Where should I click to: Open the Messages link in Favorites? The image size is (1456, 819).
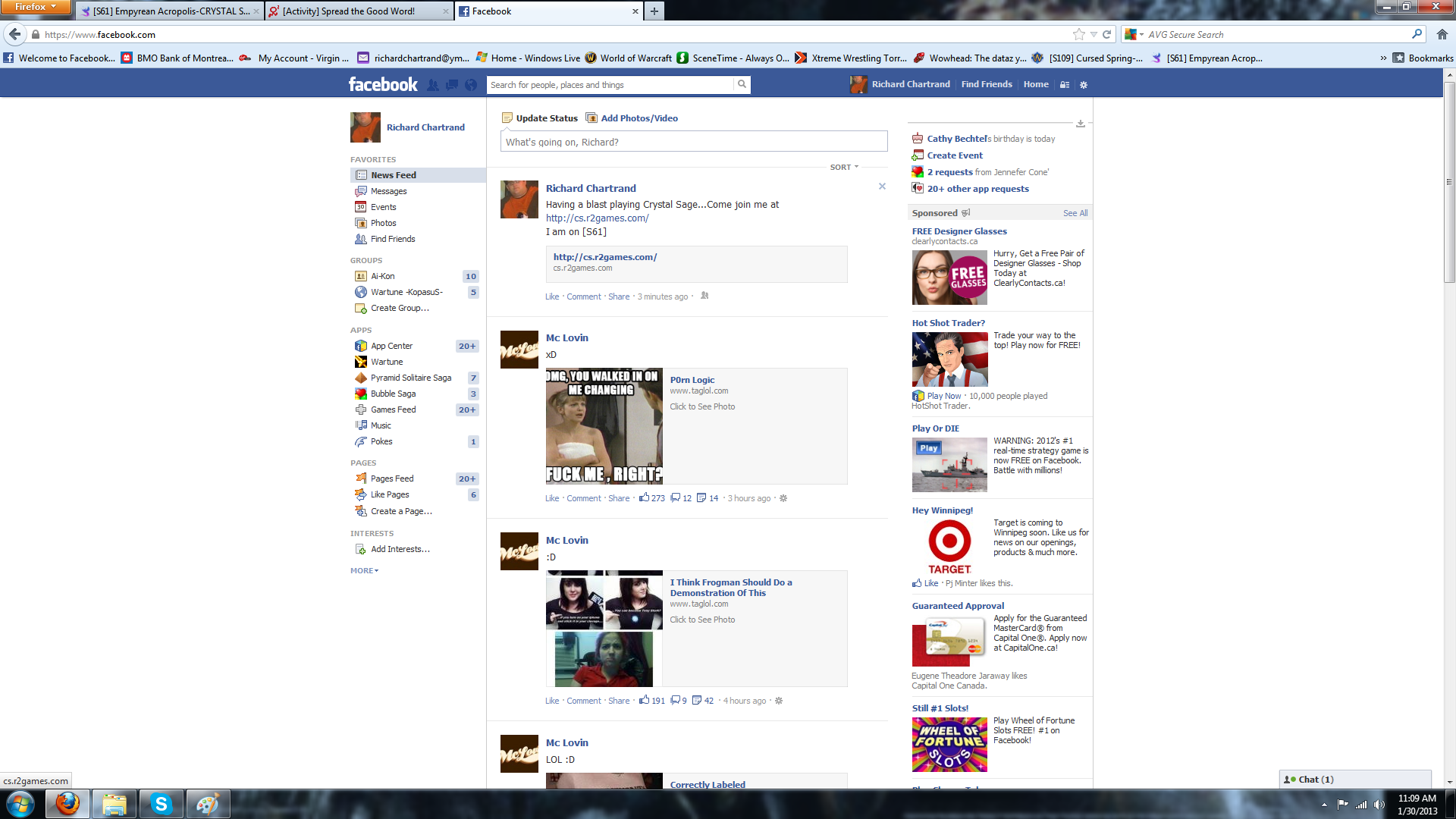[x=388, y=191]
